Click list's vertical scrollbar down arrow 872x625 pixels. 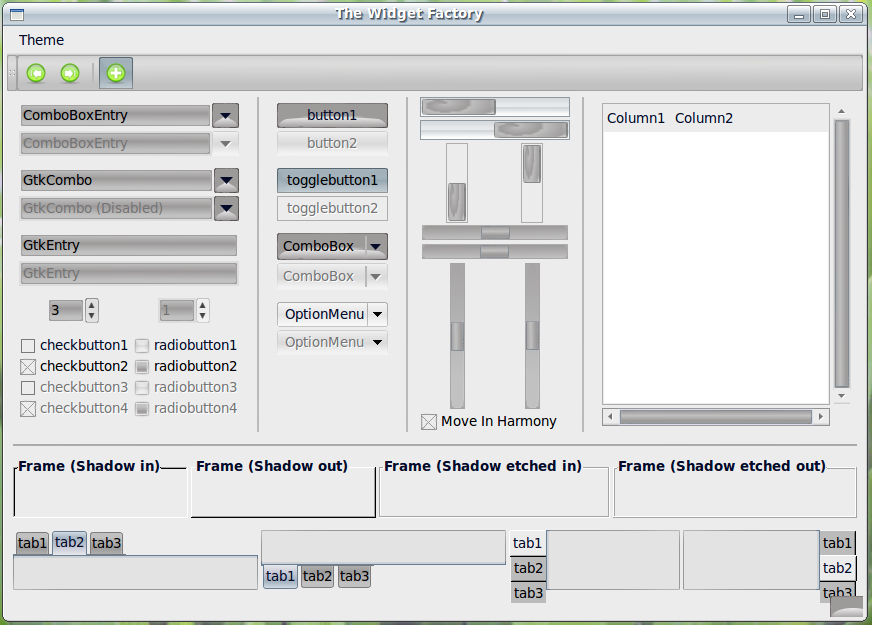[841, 395]
